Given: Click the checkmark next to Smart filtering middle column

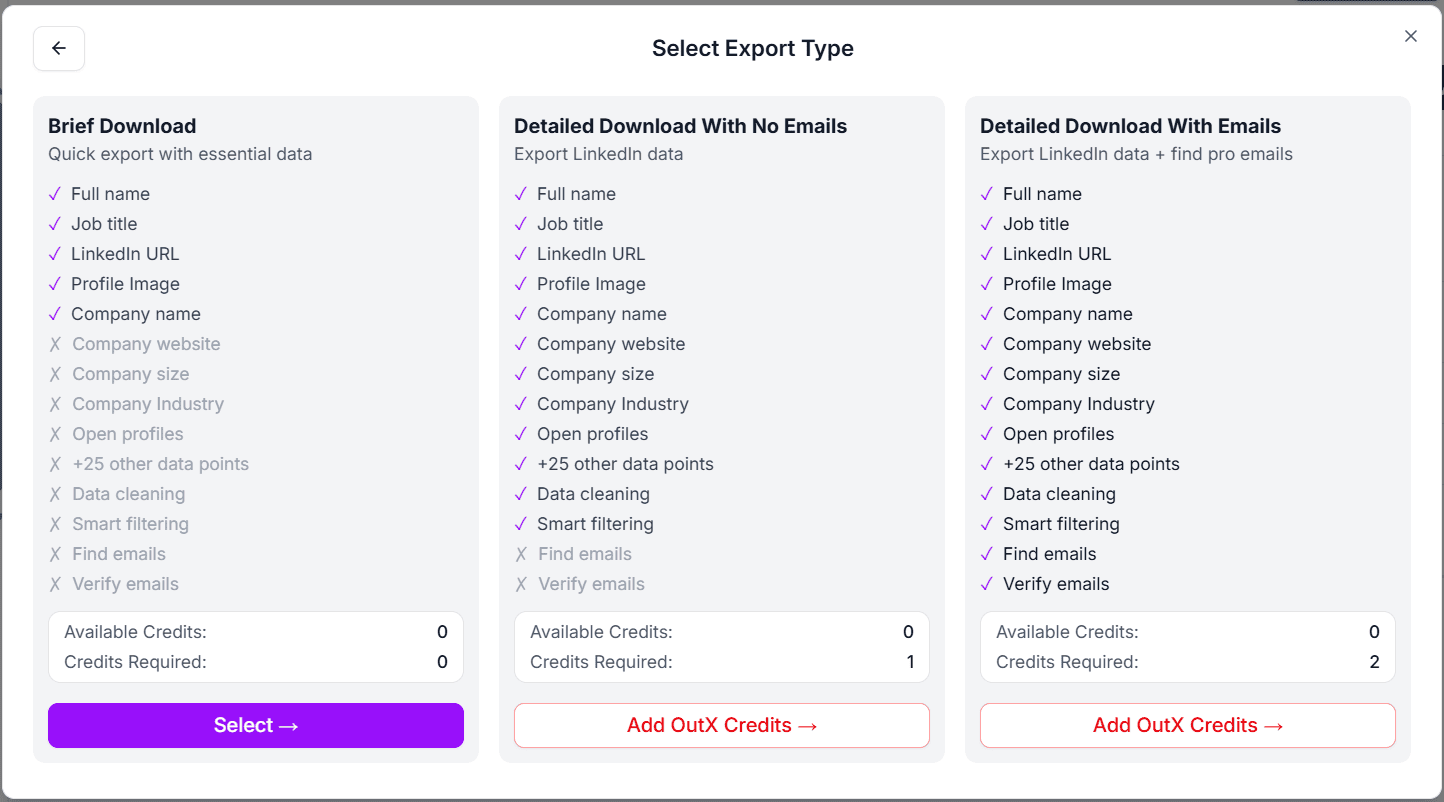Looking at the screenshot, I should [521, 524].
